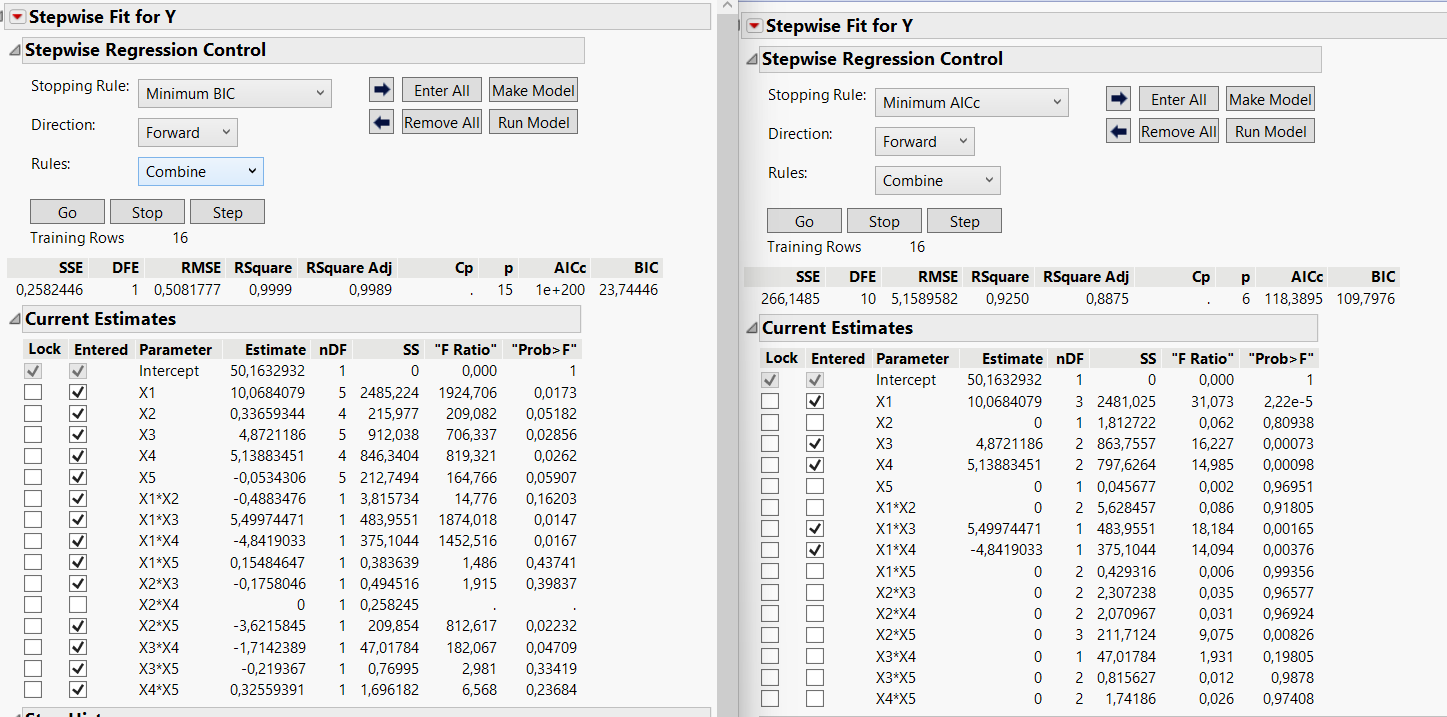Collapse right Current Estimates section triangle
This screenshot has height=717, width=1447.
tap(751, 328)
